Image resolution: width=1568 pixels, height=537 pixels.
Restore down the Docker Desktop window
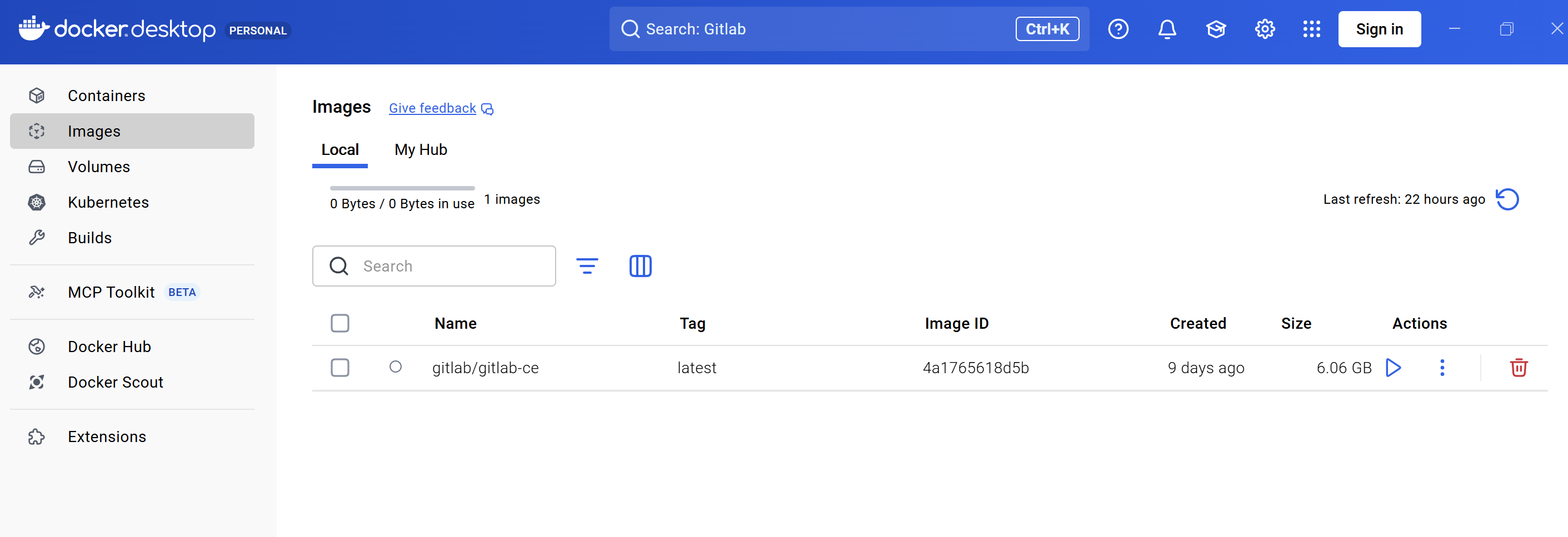[1506, 28]
